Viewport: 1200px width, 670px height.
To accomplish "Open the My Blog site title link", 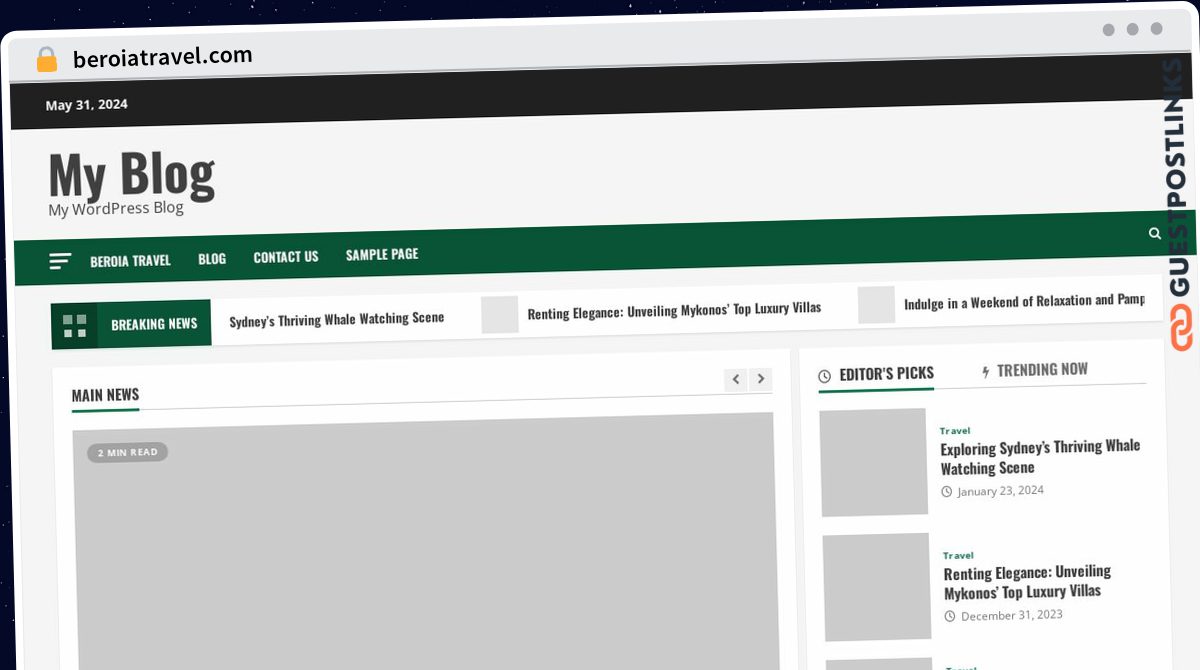I will 131,173.
